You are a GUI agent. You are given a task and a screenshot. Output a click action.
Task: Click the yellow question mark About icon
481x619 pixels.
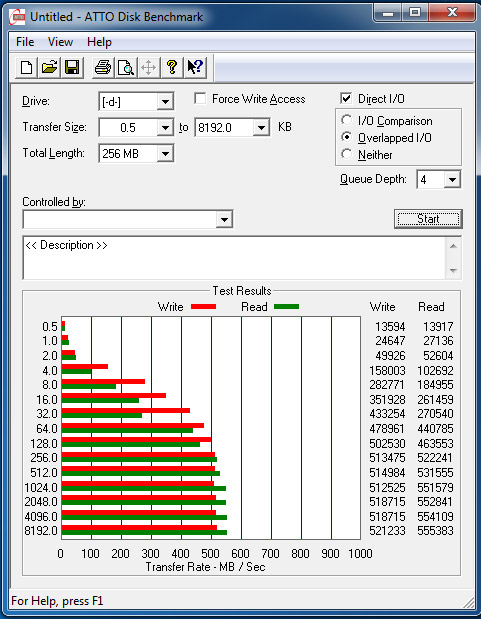(172, 67)
